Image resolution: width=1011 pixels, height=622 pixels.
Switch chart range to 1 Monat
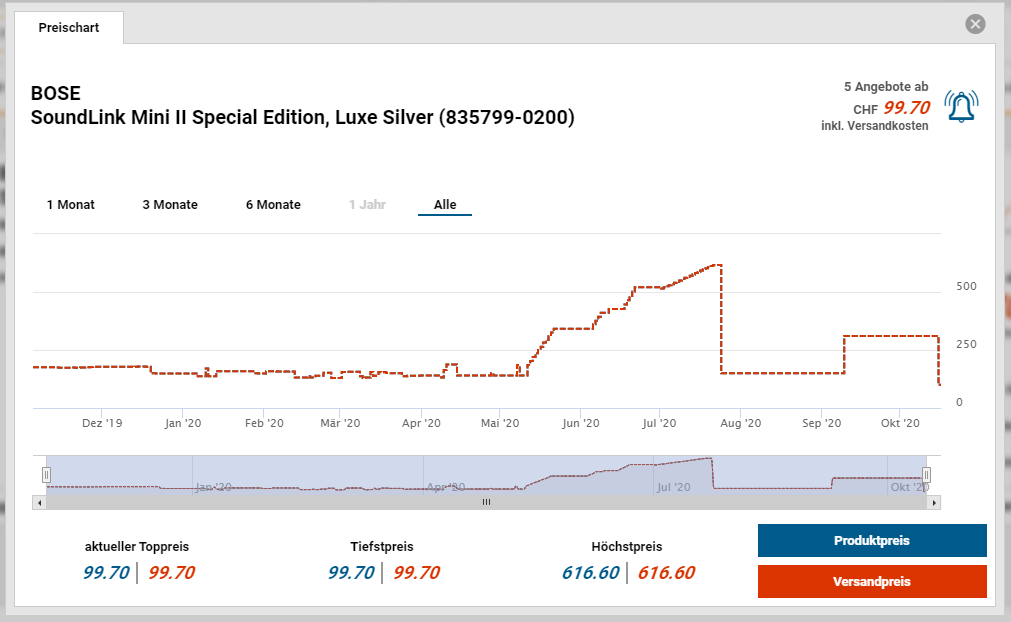(x=71, y=205)
